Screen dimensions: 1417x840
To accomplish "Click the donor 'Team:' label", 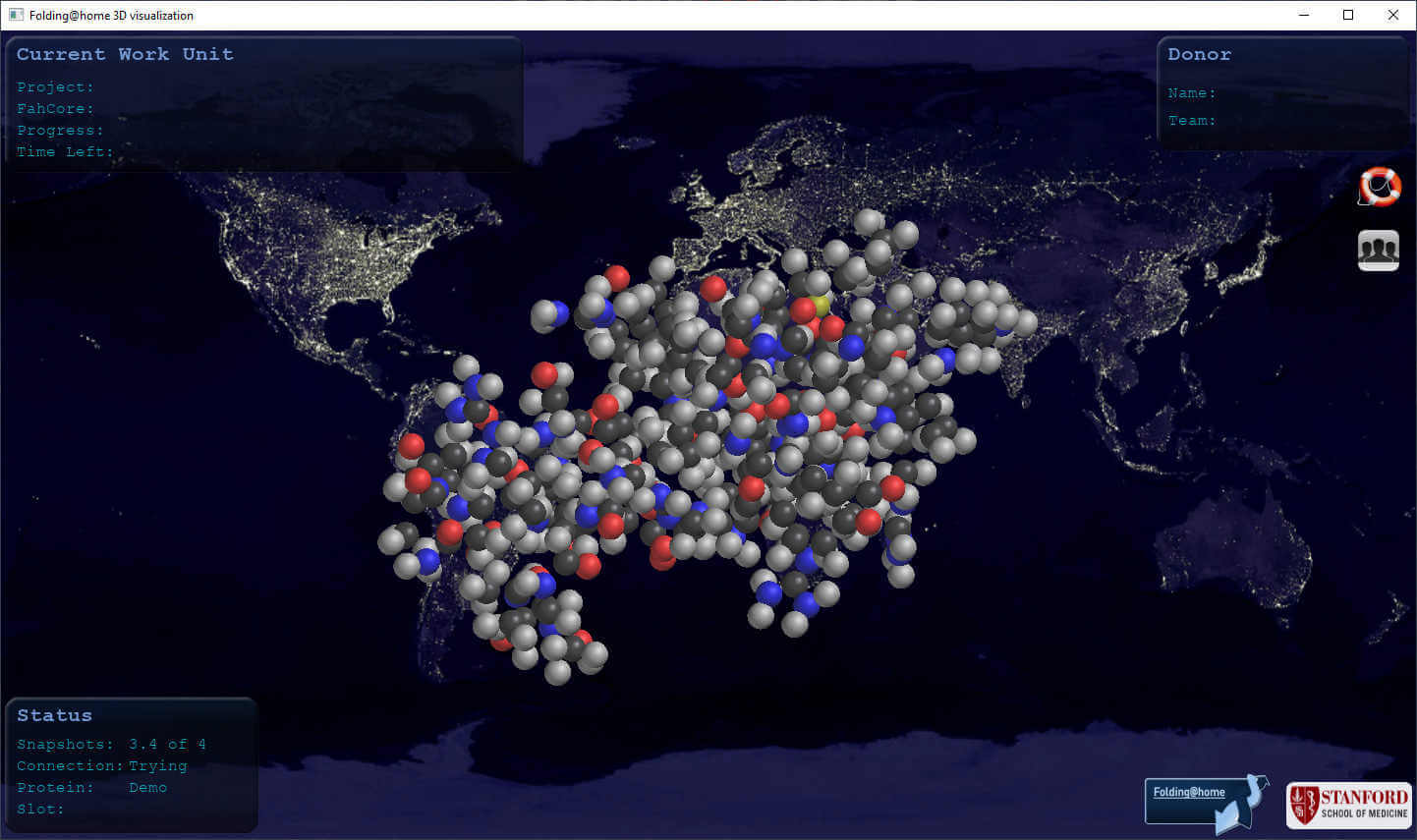I will (x=1192, y=121).
